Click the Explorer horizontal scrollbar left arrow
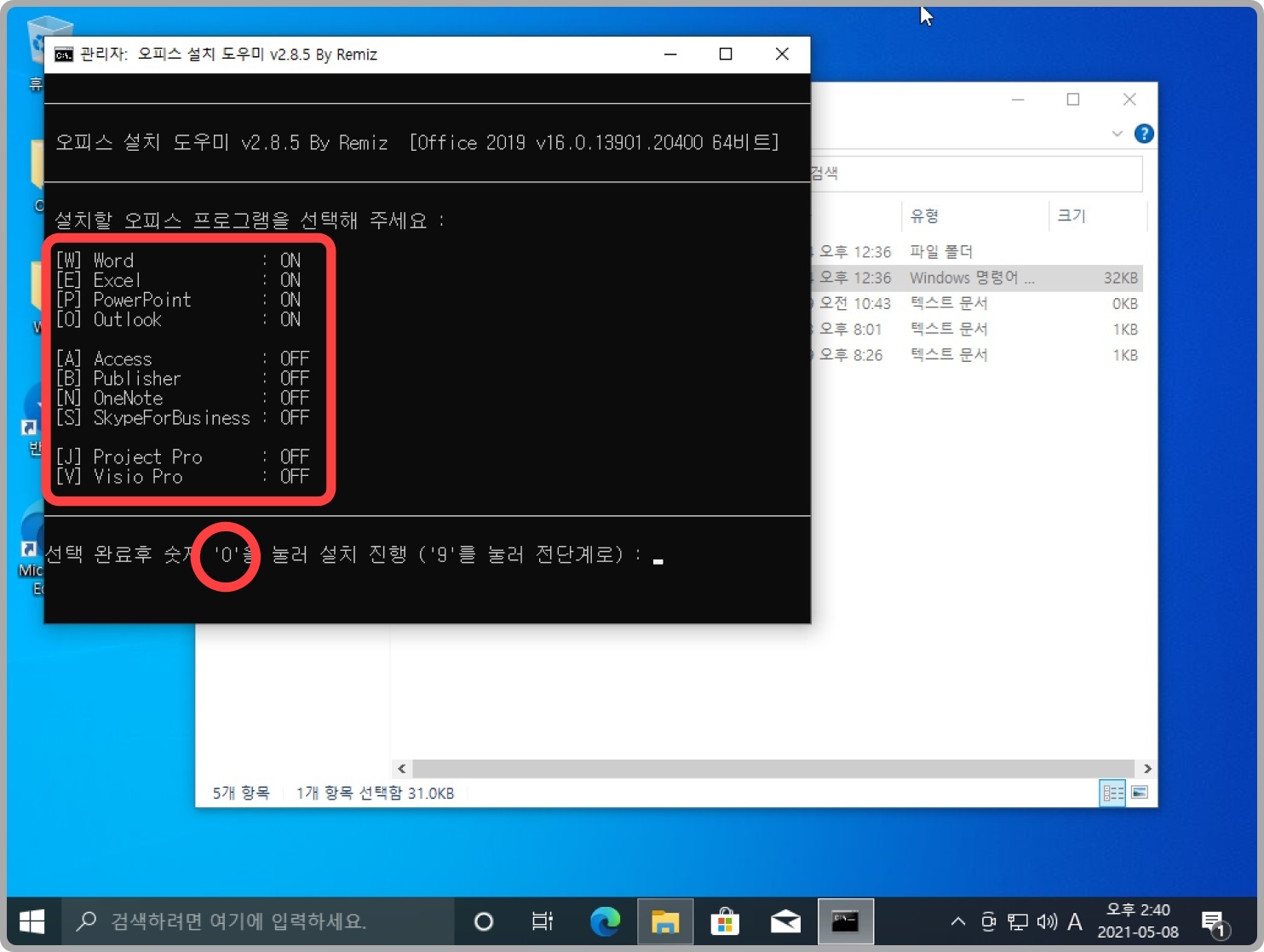This screenshot has height=952, width=1264. point(402,768)
